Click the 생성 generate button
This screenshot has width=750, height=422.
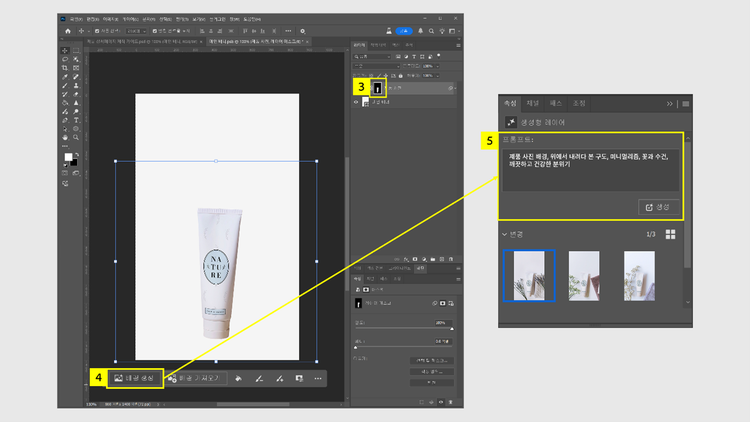tap(657, 207)
